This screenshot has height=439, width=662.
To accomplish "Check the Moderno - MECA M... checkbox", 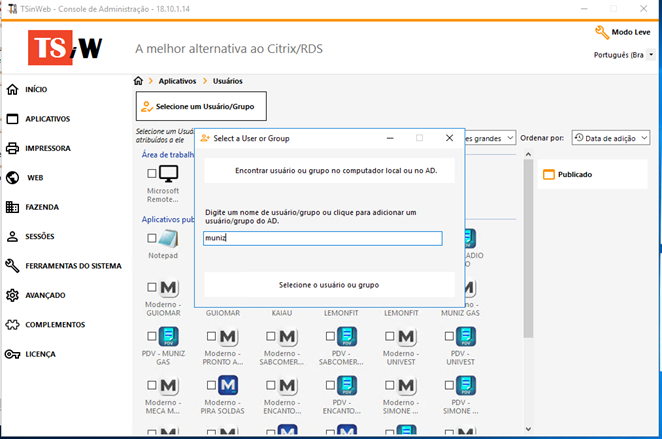I will click(x=152, y=385).
